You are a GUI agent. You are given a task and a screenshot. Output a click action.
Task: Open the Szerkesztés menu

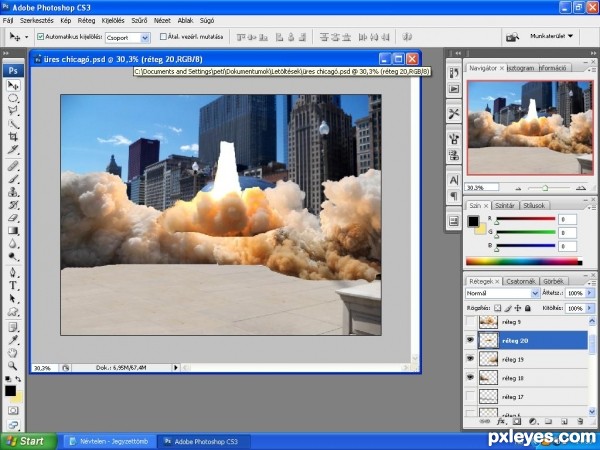37,21
